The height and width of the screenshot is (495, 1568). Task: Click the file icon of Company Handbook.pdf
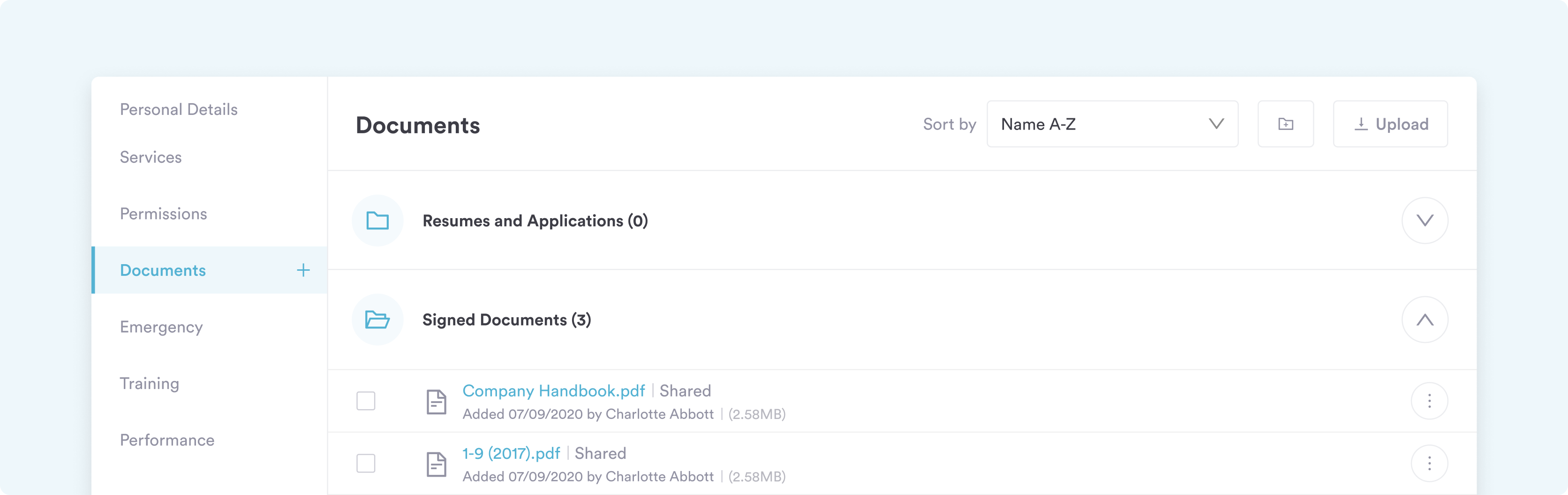click(x=436, y=402)
